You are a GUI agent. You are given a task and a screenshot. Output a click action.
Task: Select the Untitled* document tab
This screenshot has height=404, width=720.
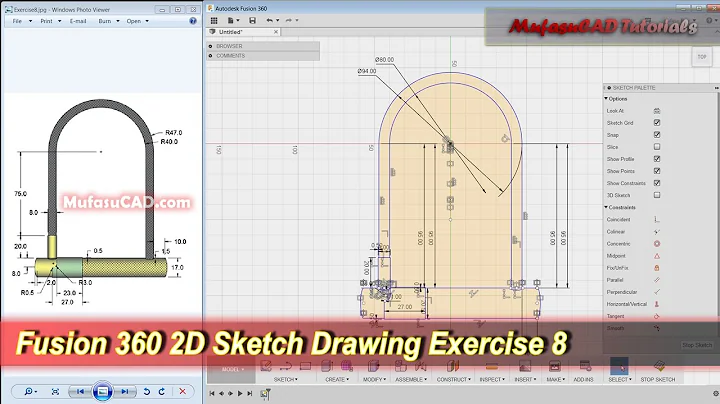243,32
